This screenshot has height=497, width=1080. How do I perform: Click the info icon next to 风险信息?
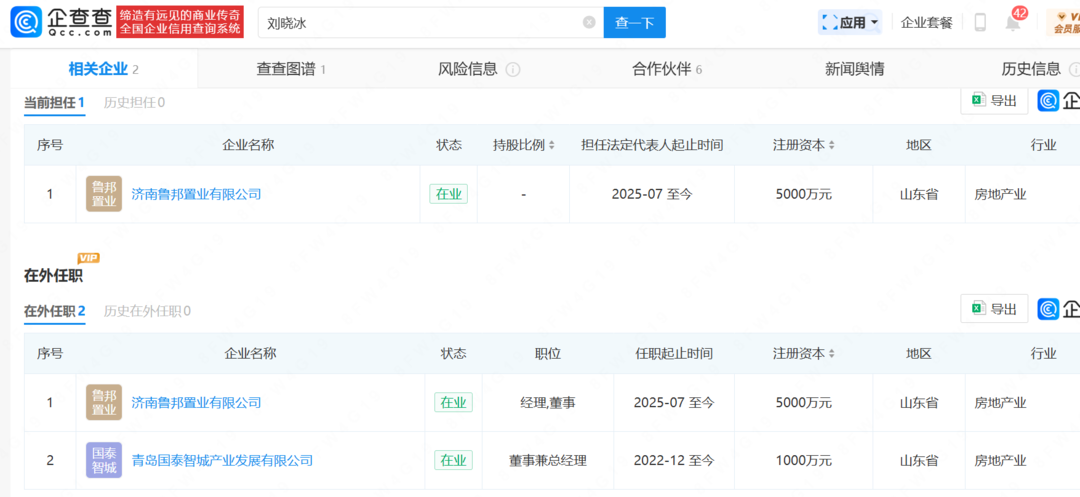click(x=512, y=70)
